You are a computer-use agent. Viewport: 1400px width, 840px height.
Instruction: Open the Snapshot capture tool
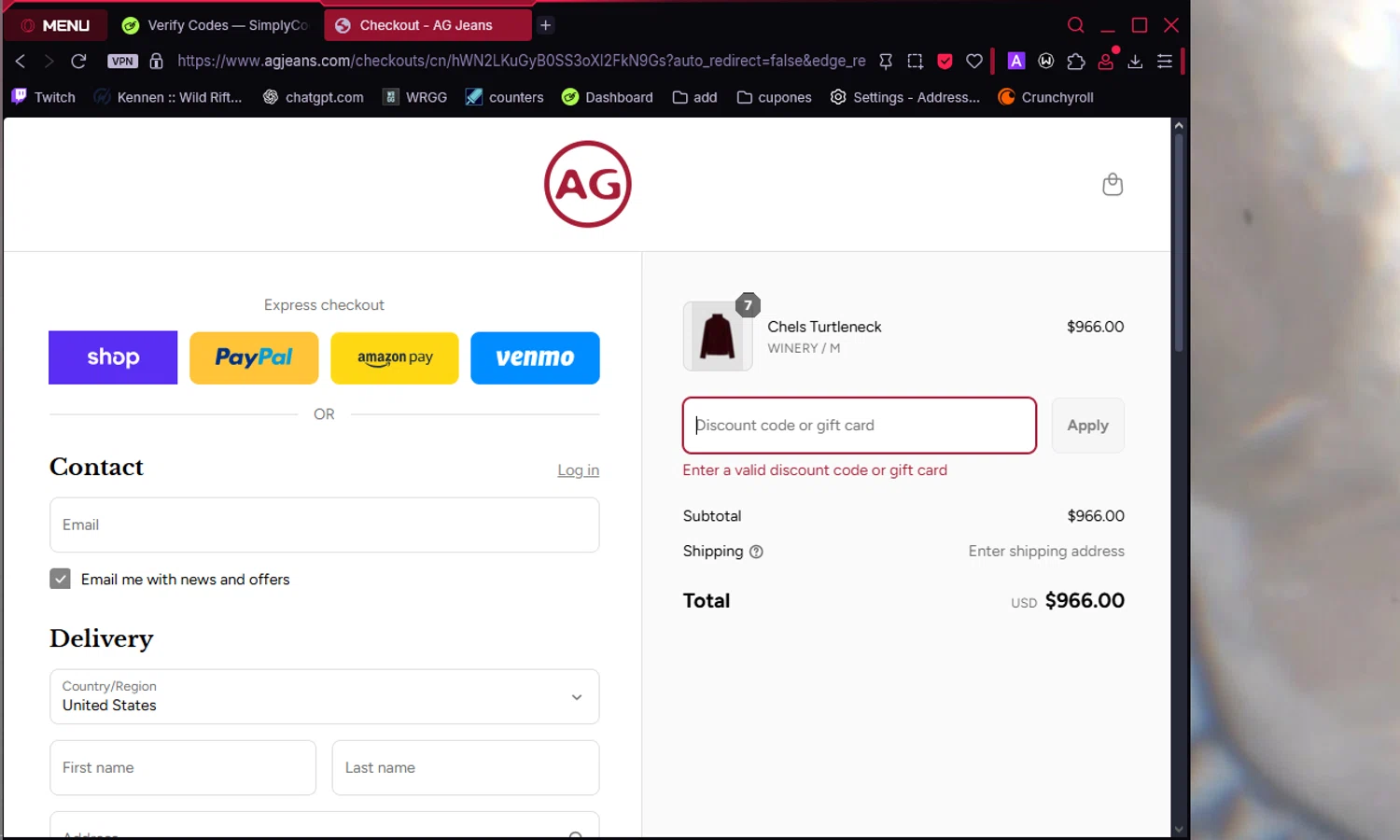pos(915,61)
